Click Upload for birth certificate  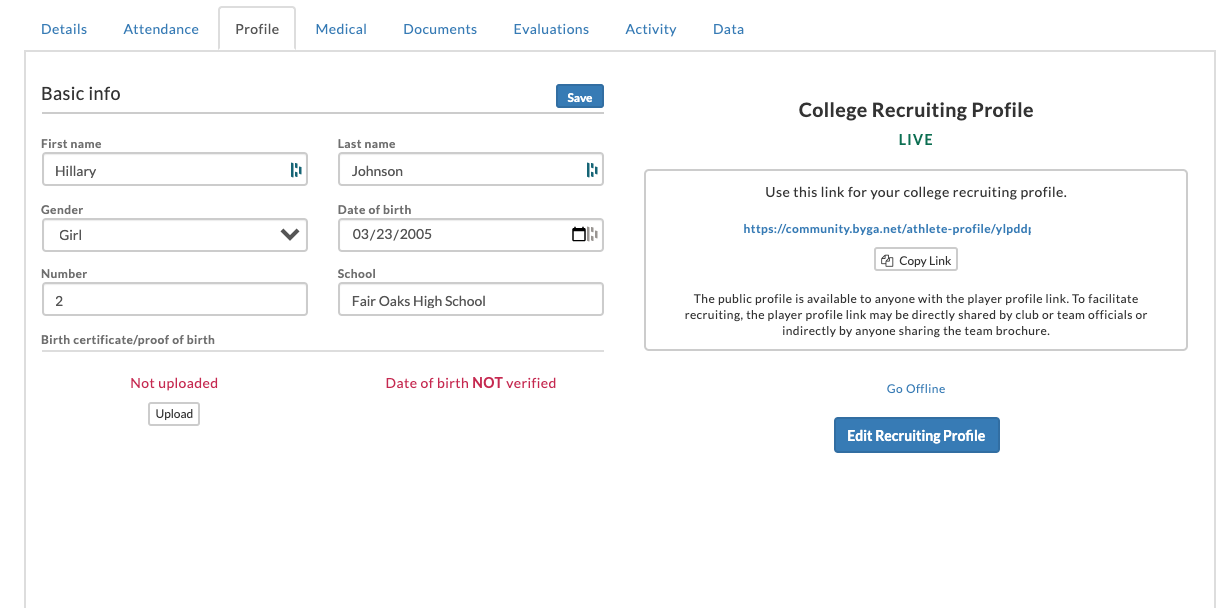174,414
